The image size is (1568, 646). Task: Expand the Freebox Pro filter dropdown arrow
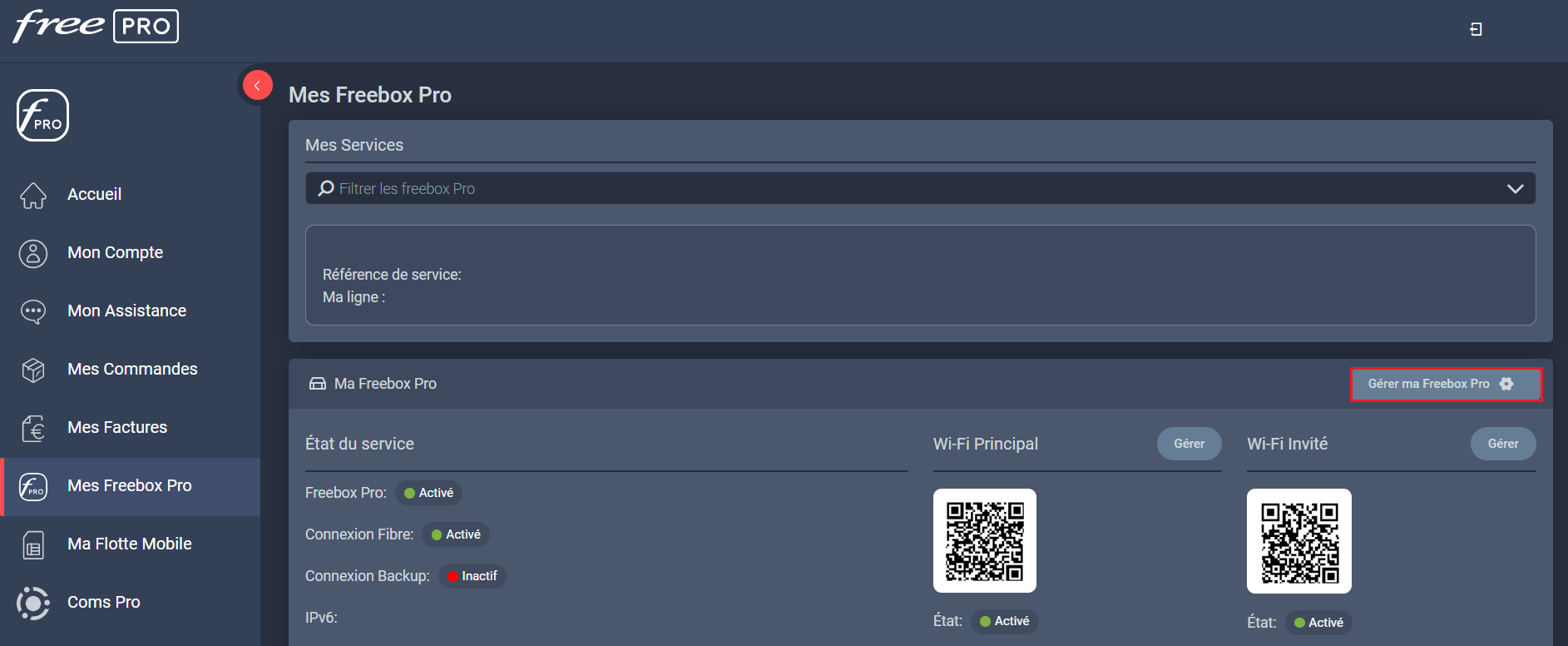[1515, 189]
